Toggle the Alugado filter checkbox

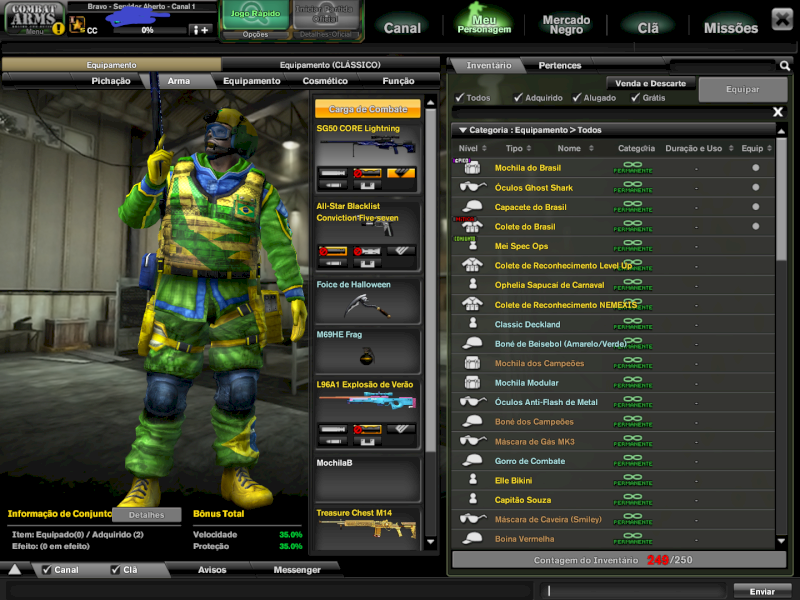pos(577,97)
